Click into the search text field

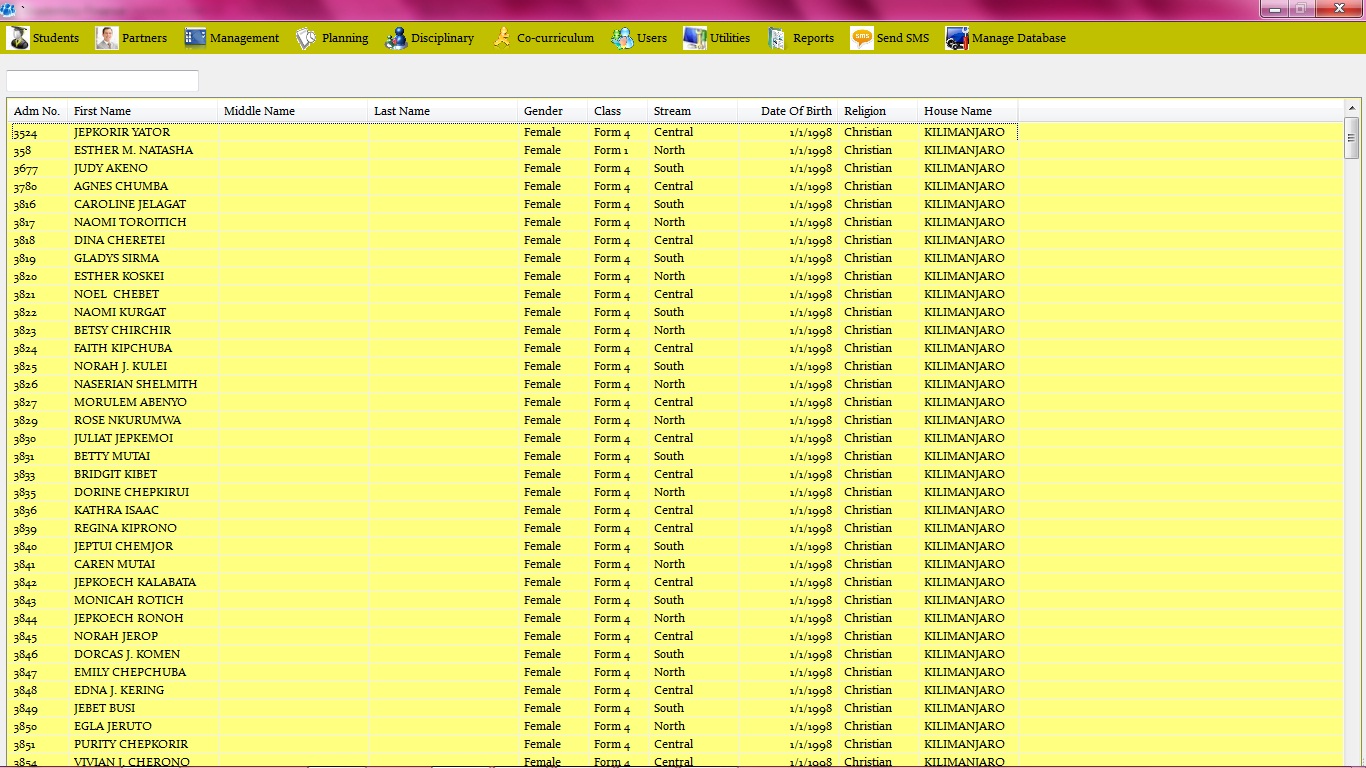pyautogui.click(x=102, y=81)
